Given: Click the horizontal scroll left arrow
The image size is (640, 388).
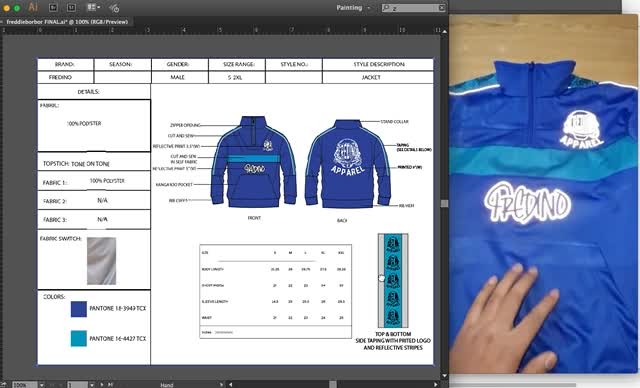Looking at the screenshot, I should pos(231,384).
